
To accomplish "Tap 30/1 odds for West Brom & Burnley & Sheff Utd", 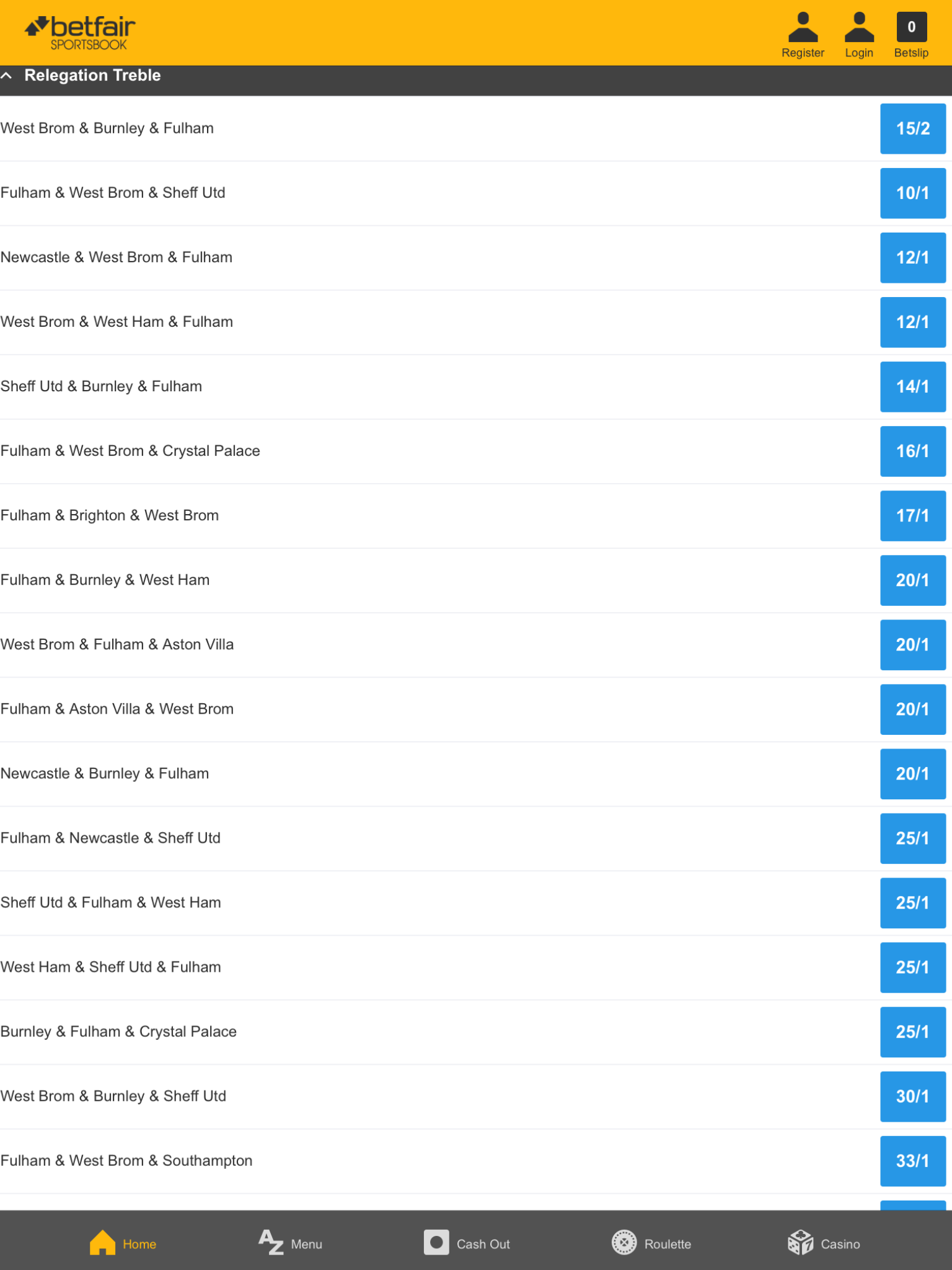I will click(x=912, y=1096).
